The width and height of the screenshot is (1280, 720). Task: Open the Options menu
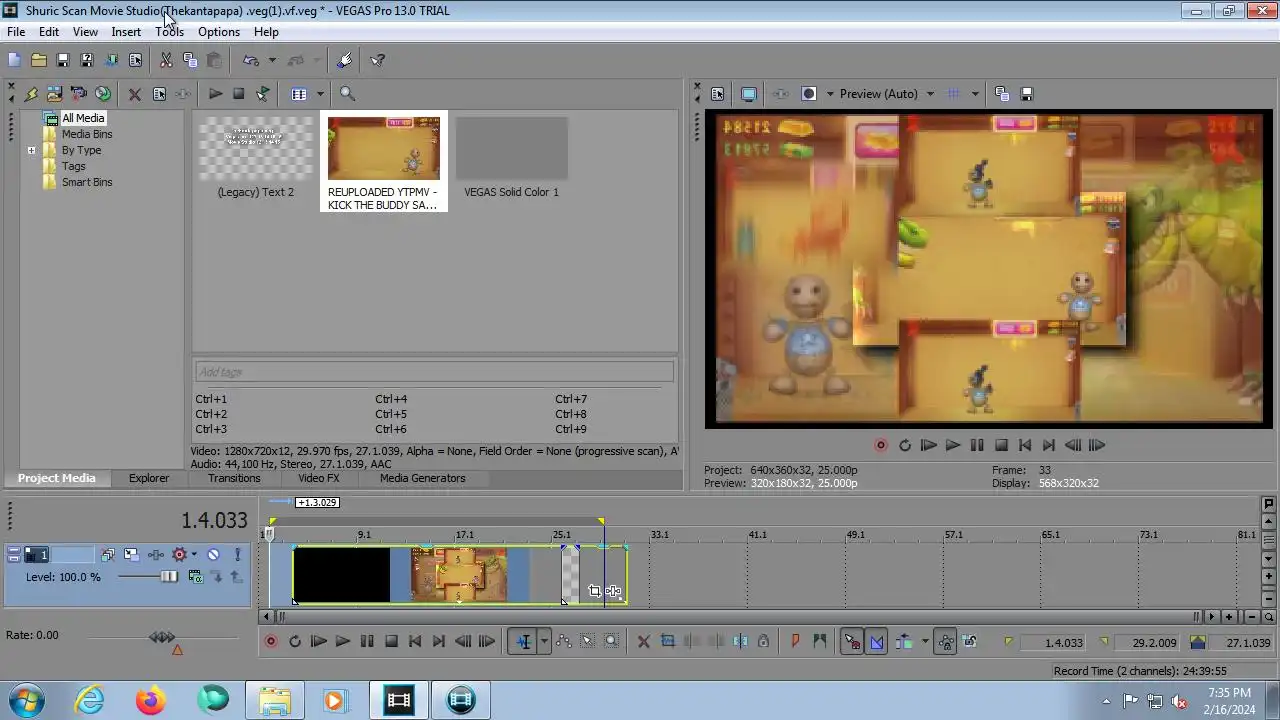(218, 32)
